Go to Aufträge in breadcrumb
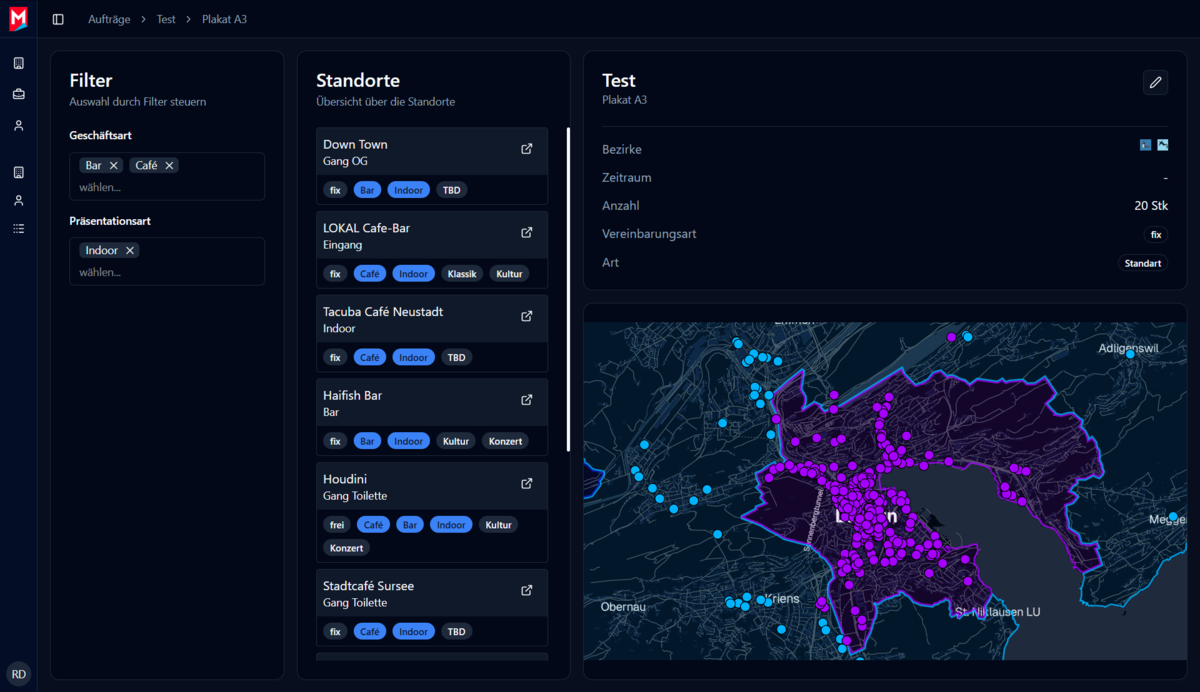 [x=109, y=19]
